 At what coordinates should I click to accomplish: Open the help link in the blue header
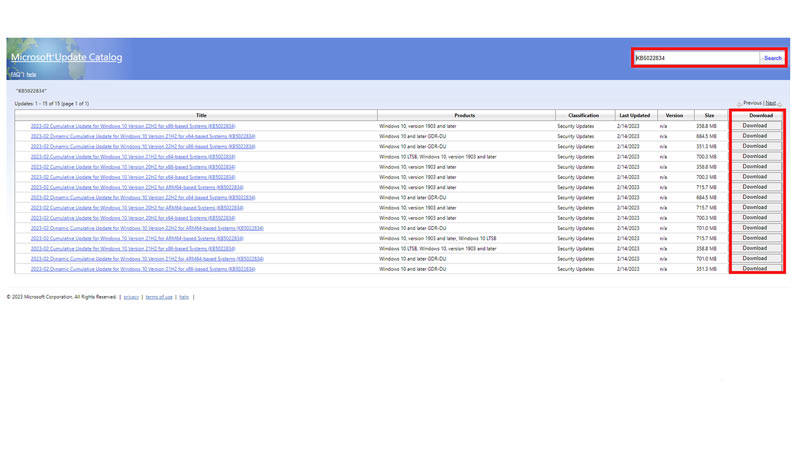[31, 74]
